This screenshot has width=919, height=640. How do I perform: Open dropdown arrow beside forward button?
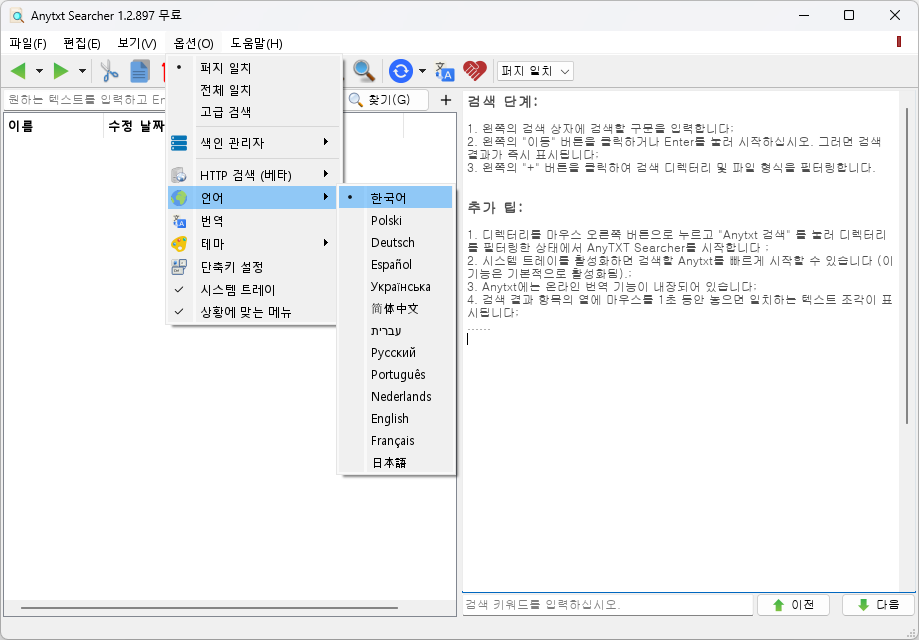[x=82, y=71]
